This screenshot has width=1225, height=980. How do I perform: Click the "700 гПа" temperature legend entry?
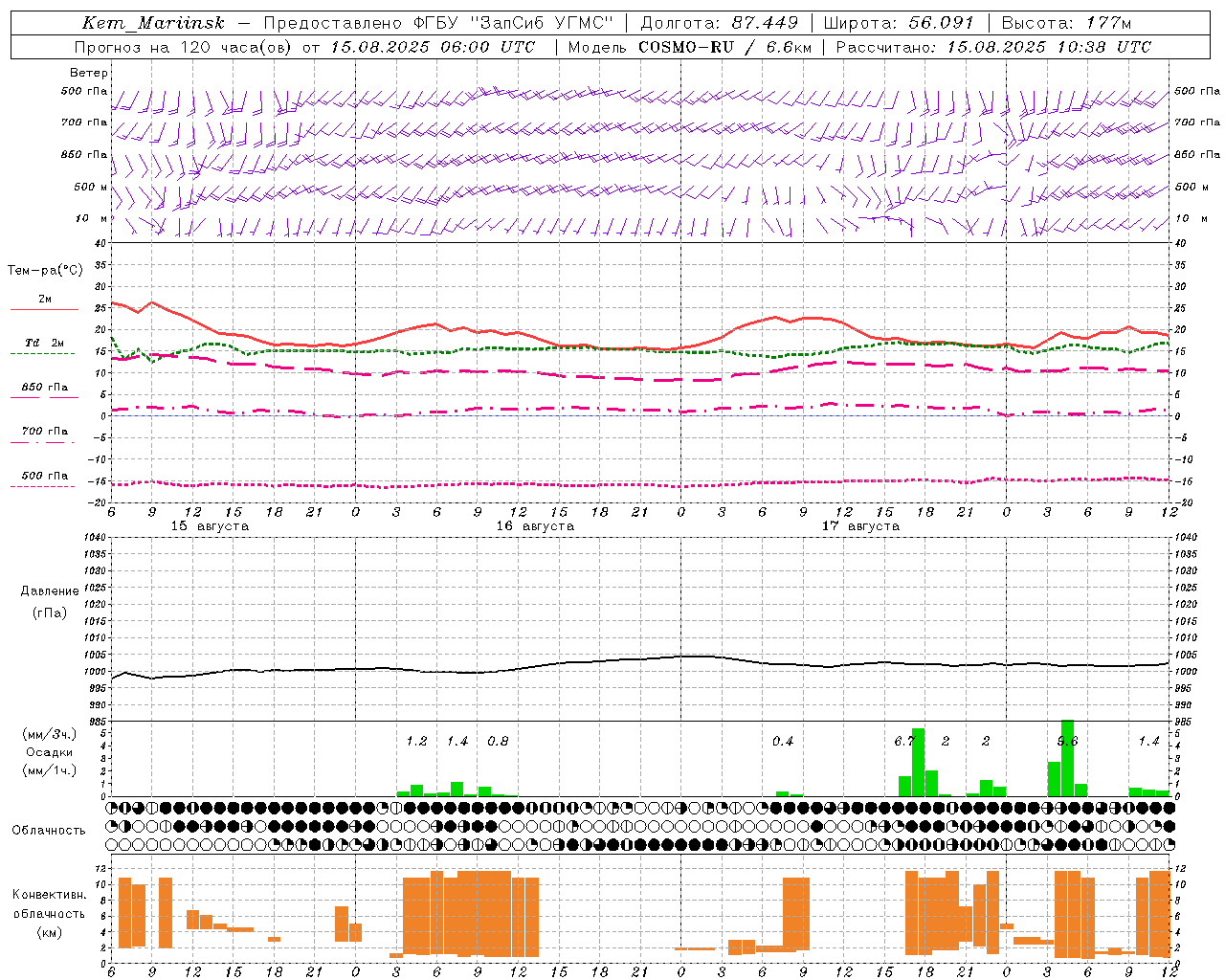pyautogui.click(x=45, y=432)
